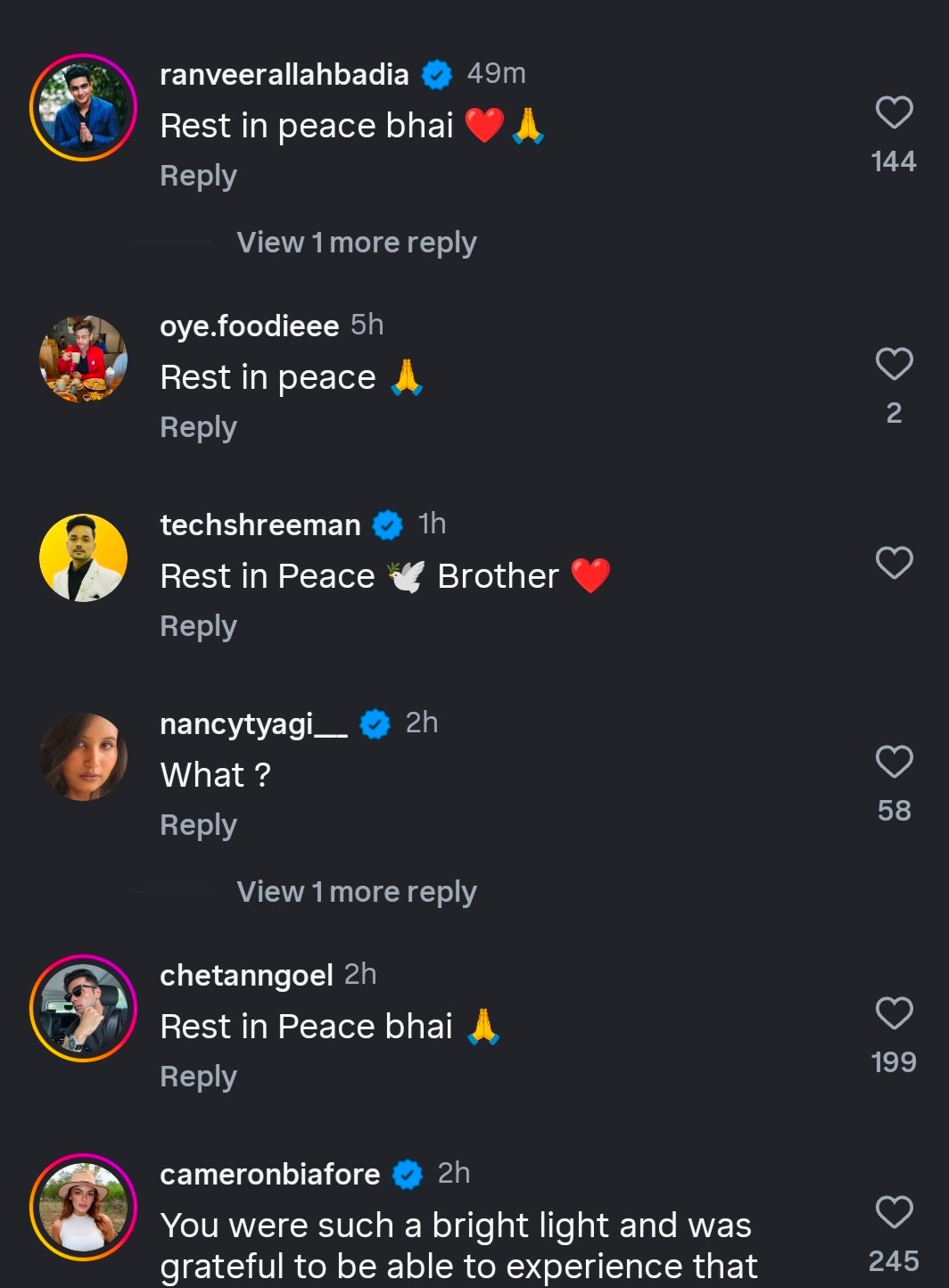This screenshot has height=1288, width=949.
Task: Reply to techshreeman's comment
Action: pos(198,626)
